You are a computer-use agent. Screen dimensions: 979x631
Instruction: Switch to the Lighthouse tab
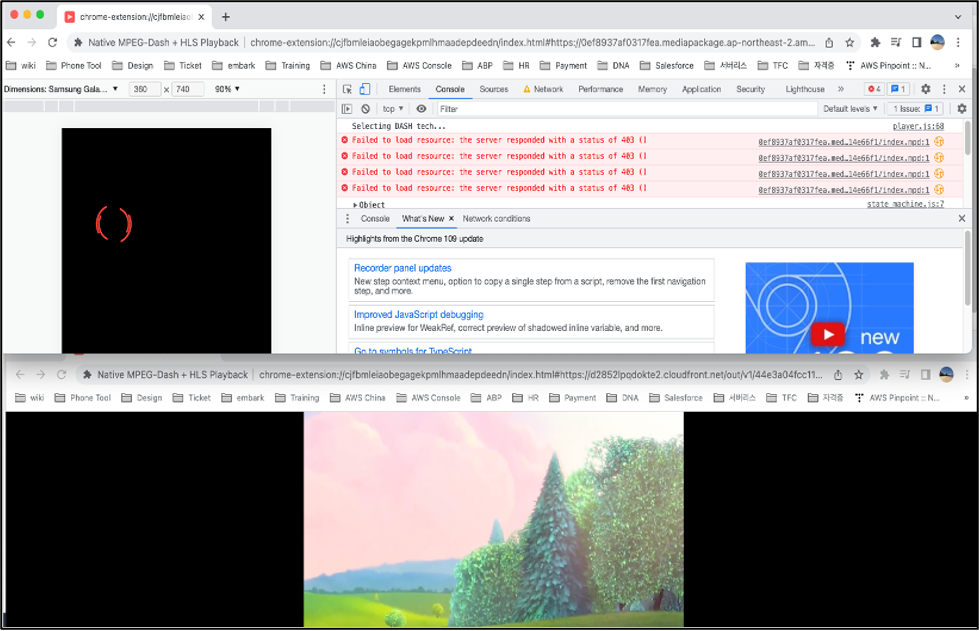805,89
